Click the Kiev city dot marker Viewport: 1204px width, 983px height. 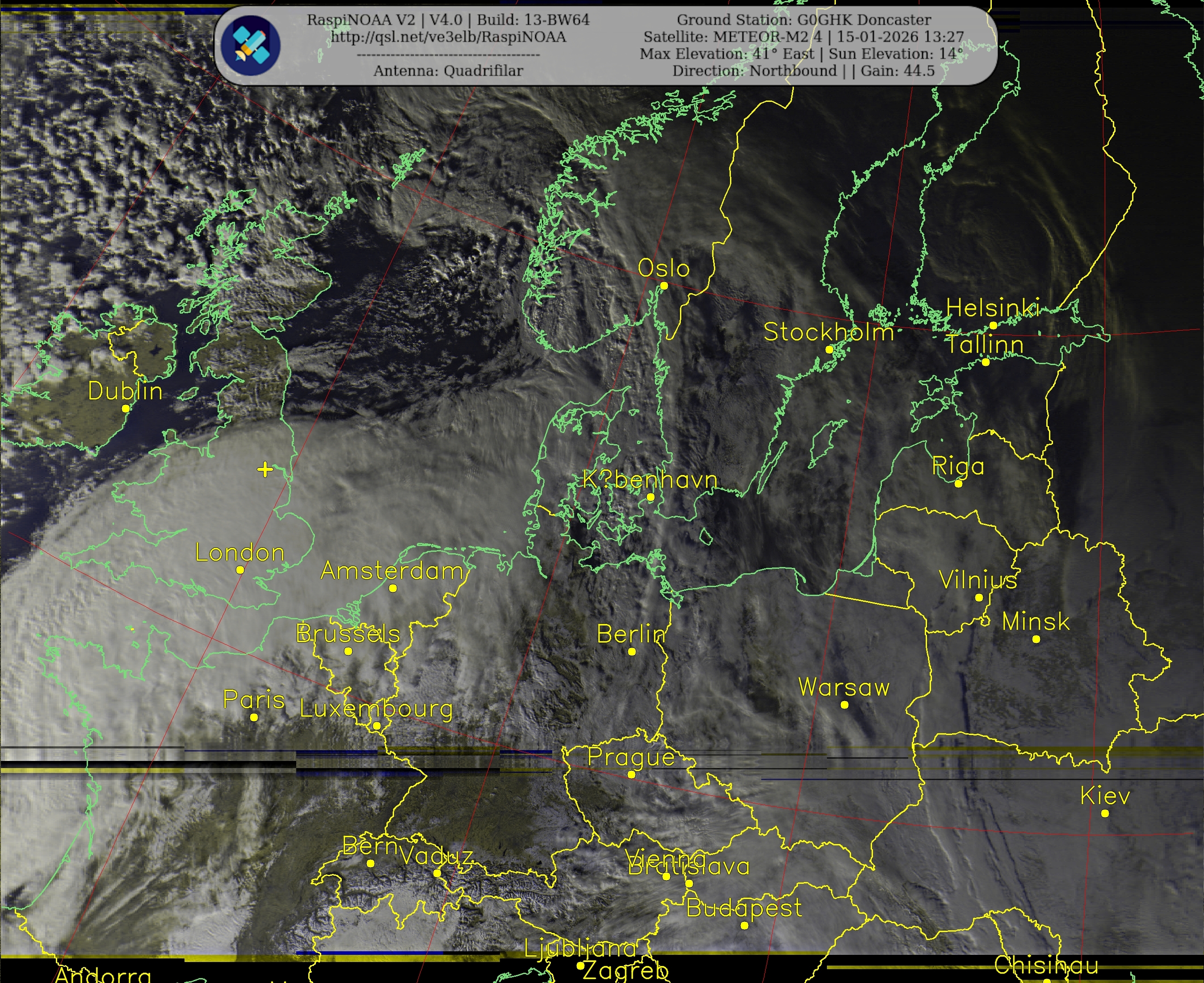tap(1104, 813)
